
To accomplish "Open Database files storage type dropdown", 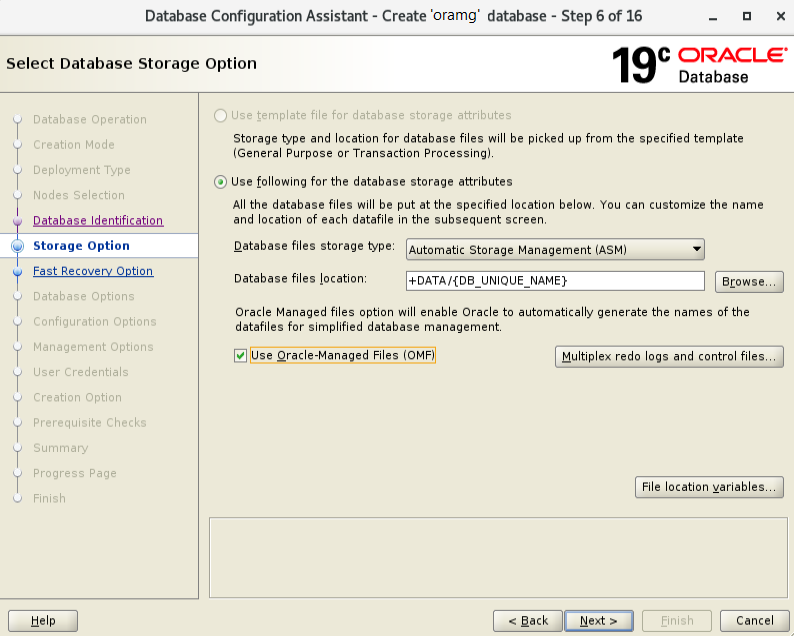I will pyautogui.click(x=555, y=250).
